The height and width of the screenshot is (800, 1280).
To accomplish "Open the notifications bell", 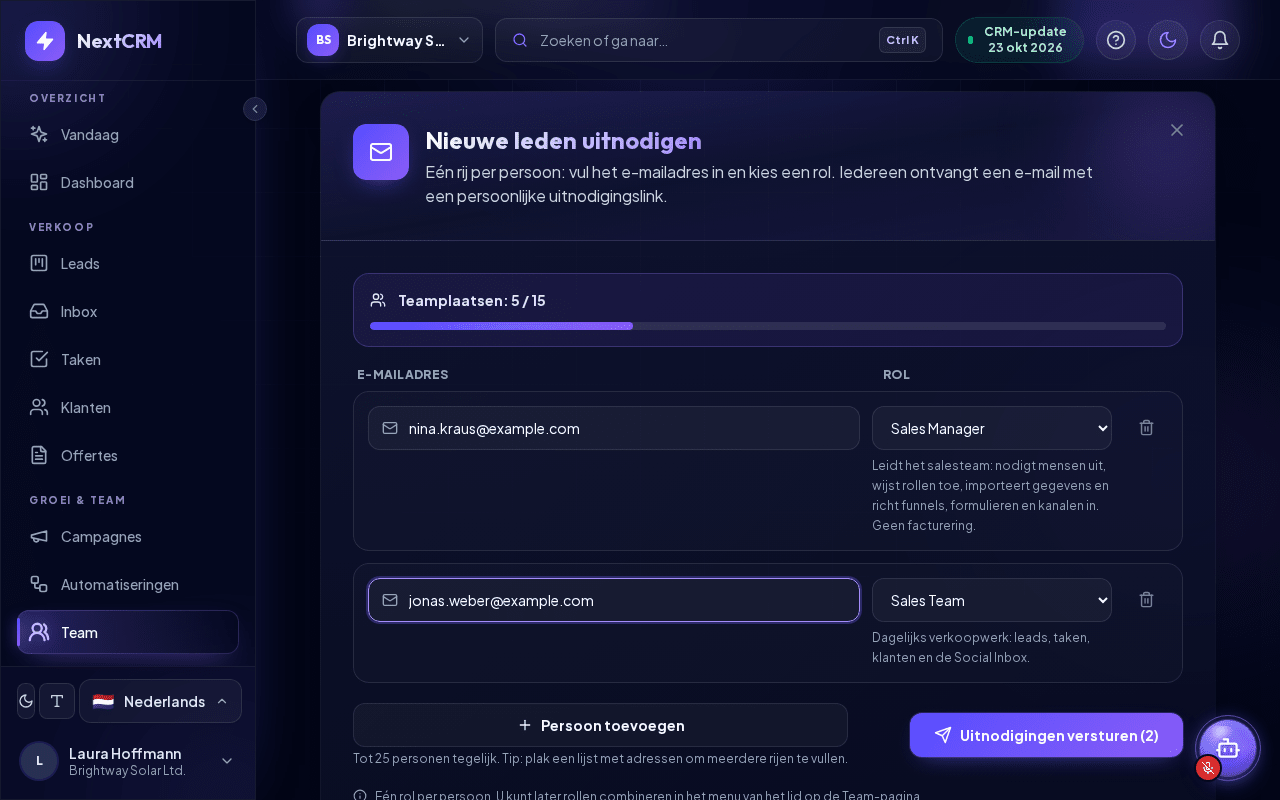I will pos(1220,40).
